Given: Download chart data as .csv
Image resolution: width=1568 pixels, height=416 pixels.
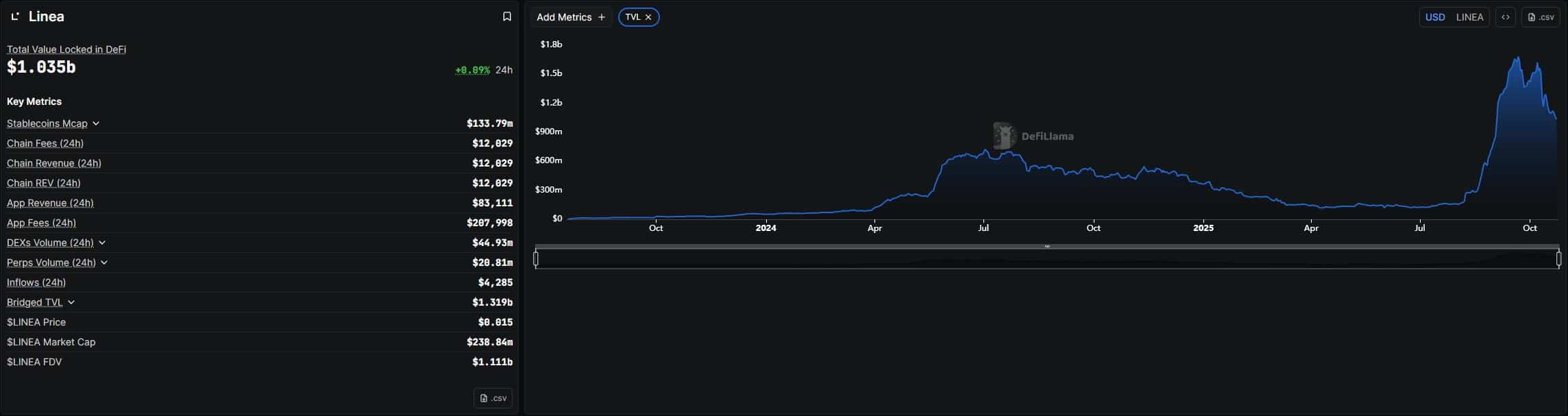Looking at the screenshot, I should pos(1540,17).
